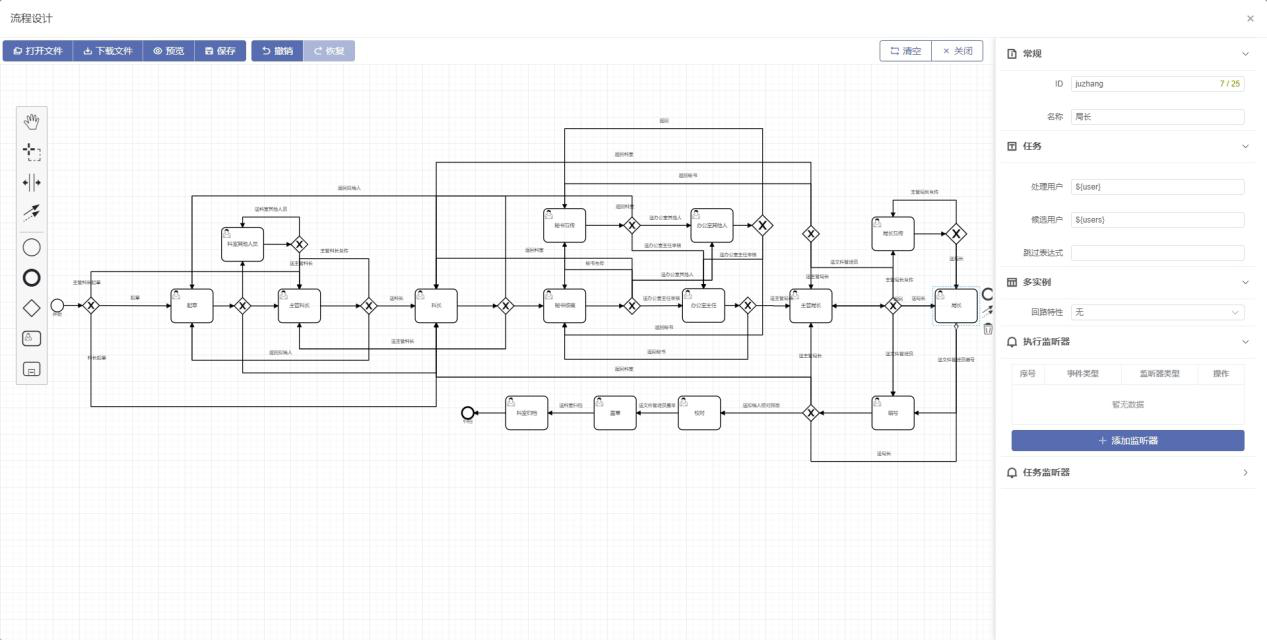The image size is (1267, 640).
Task: Collapse the 常规 section
Action: [x=1245, y=54]
